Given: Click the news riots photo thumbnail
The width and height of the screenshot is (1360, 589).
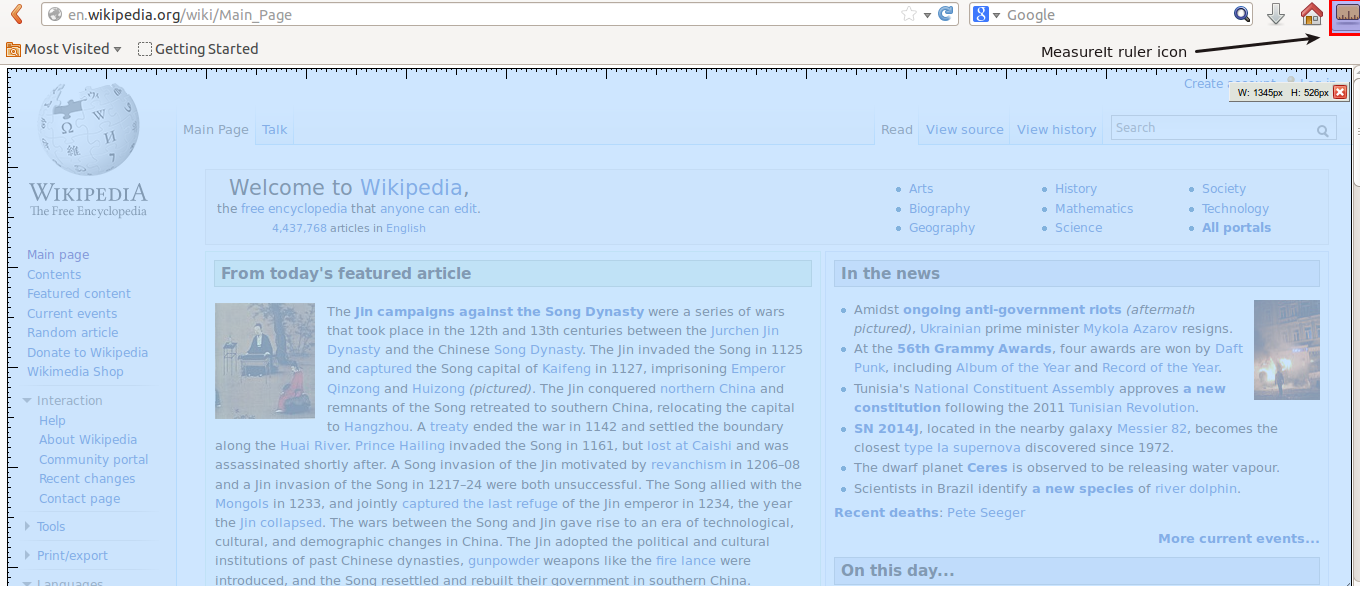Looking at the screenshot, I should (1287, 350).
